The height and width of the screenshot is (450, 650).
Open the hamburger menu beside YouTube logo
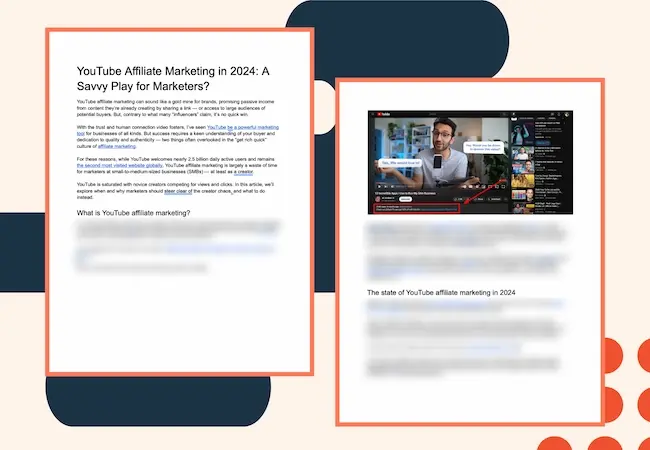click(x=372, y=113)
